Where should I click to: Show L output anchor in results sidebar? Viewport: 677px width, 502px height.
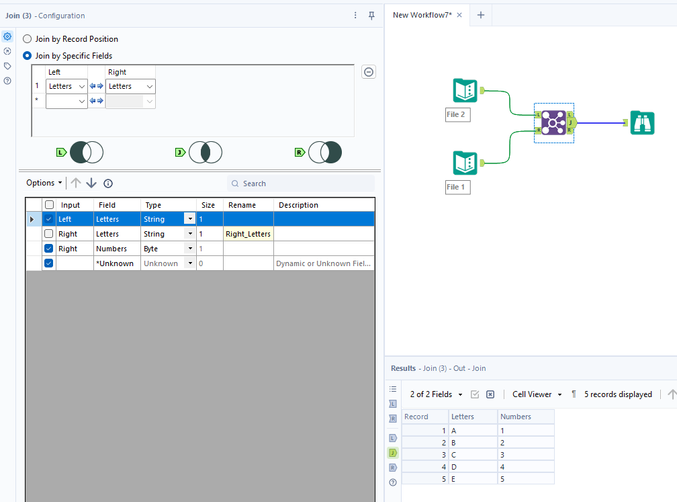tap(393, 438)
